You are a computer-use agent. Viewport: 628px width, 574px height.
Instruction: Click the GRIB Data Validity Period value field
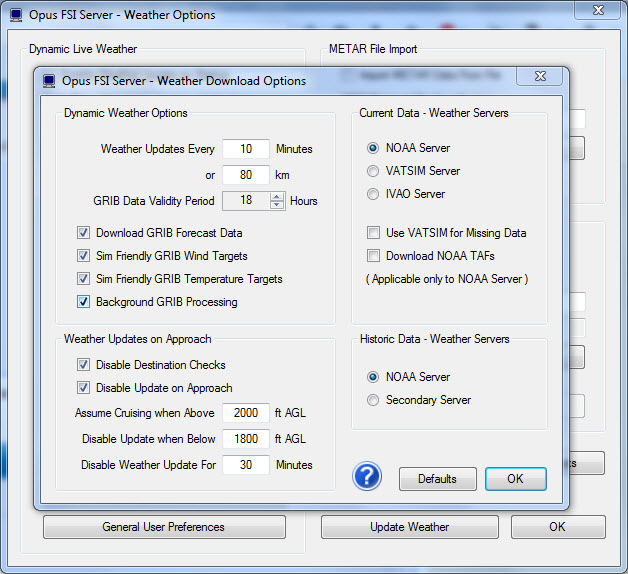[246, 200]
